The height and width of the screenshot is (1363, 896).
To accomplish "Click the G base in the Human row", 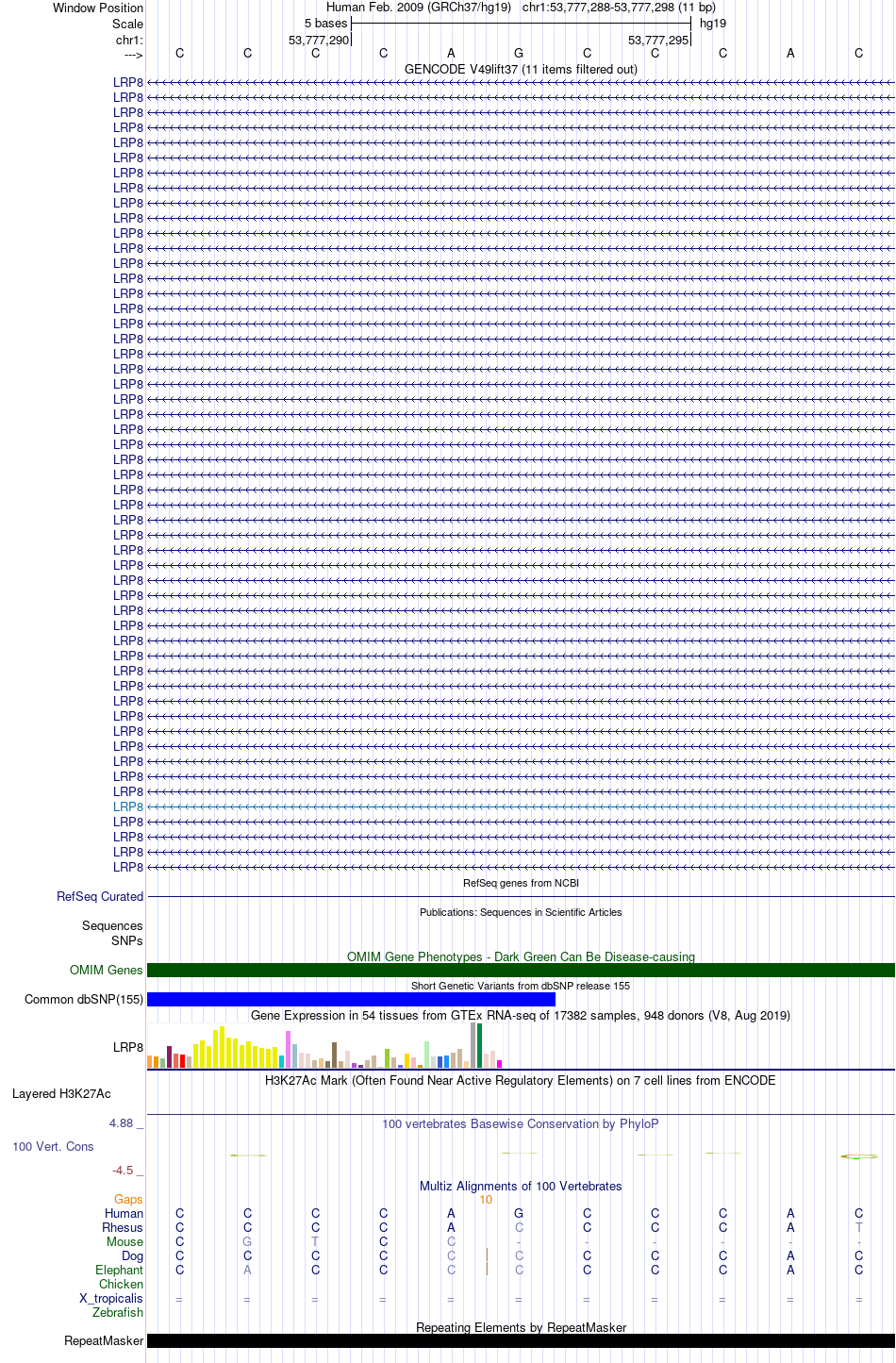I will 519,1213.
